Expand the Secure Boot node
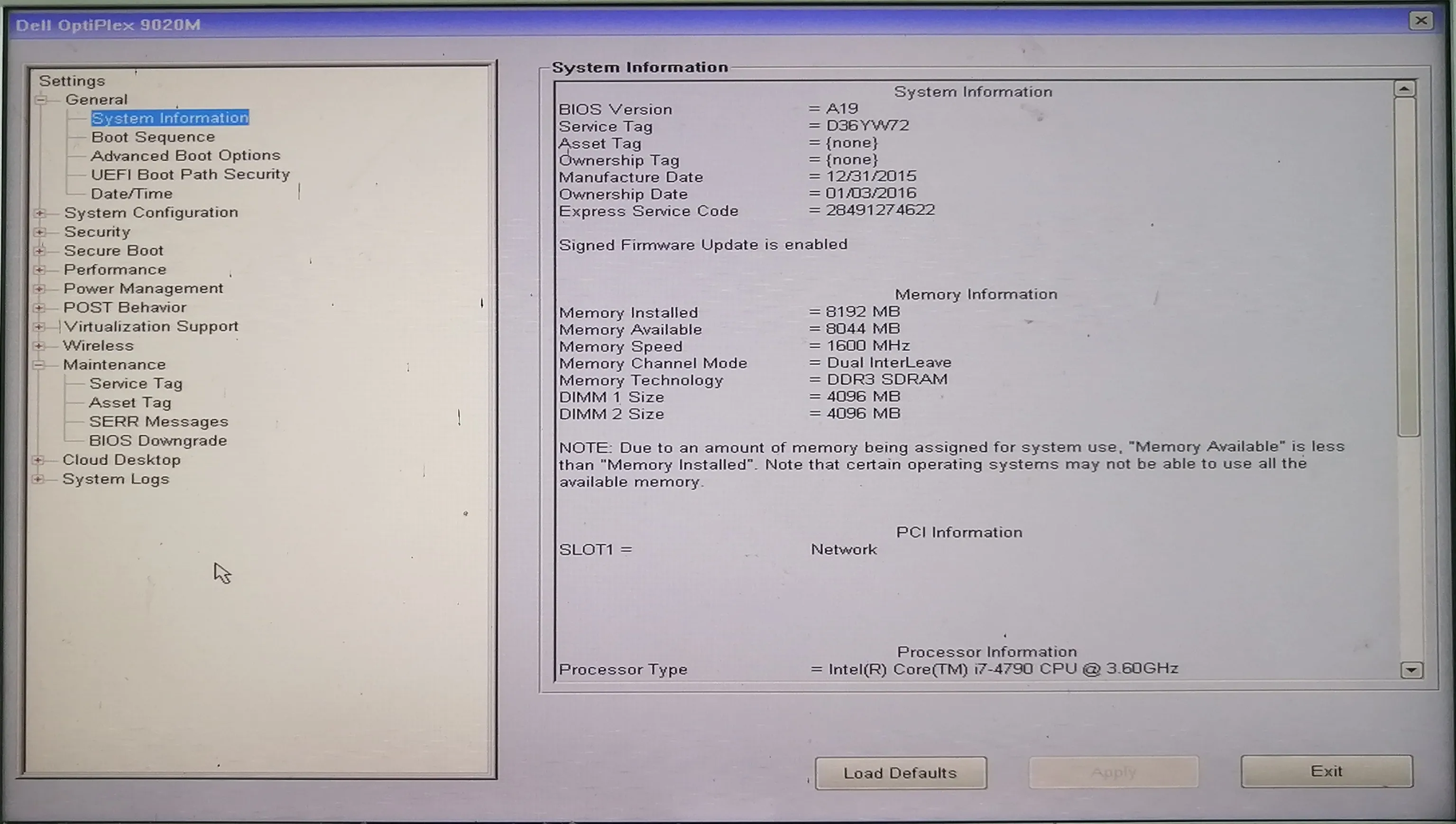Image resolution: width=1456 pixels, height=824 pixels. [39, 250]
